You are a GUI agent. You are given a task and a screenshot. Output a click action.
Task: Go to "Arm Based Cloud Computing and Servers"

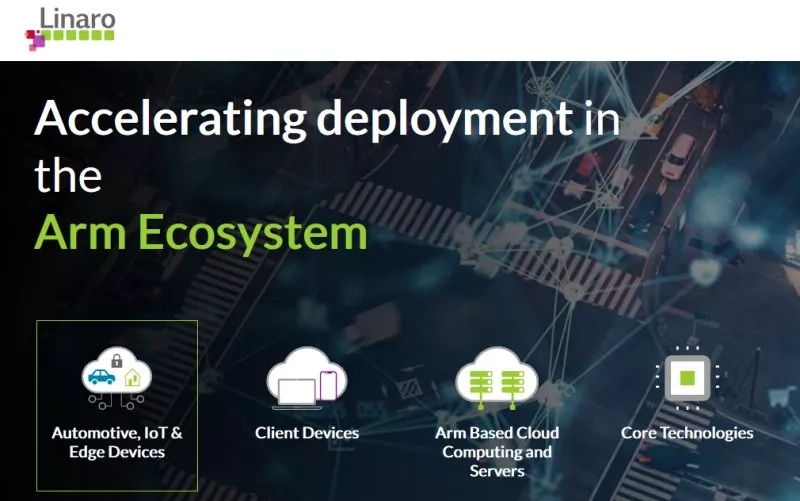496,451
